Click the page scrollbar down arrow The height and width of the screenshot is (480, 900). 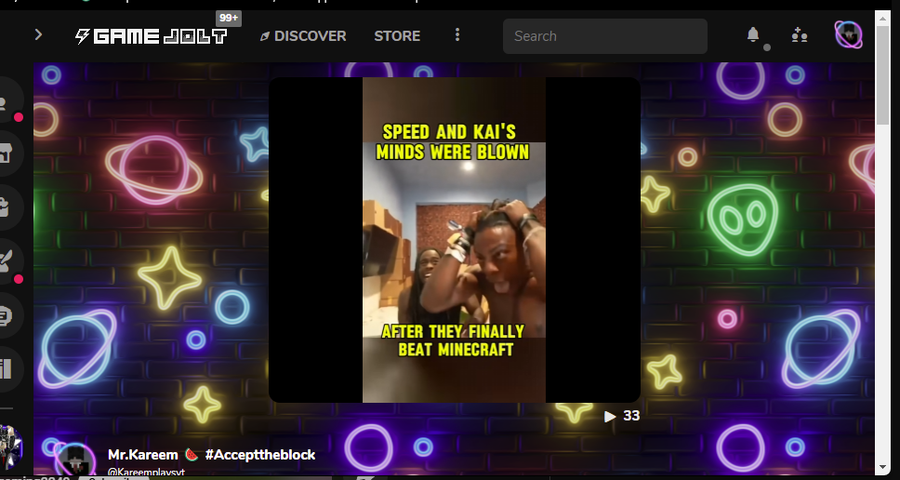click(x=883, y=467)
